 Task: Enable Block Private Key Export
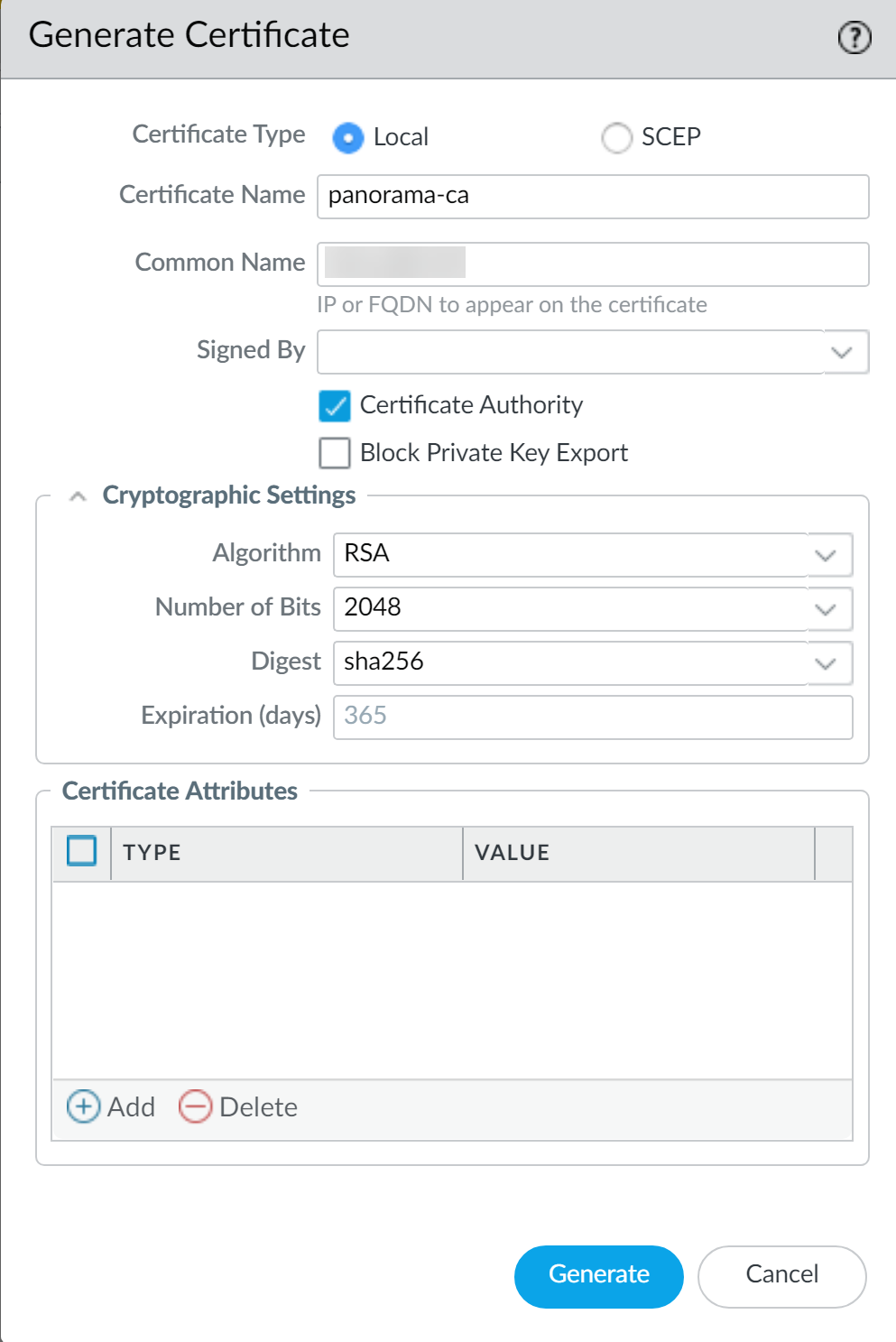click(335, 453)
